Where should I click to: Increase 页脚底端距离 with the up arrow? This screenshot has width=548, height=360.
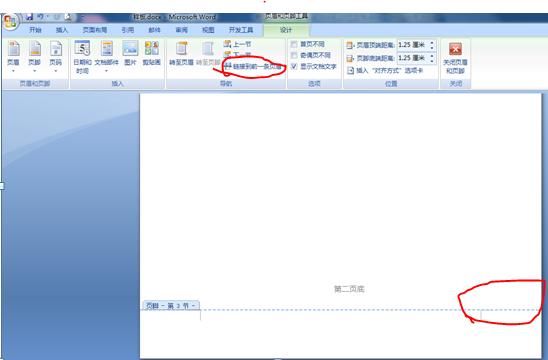point(432,55)
